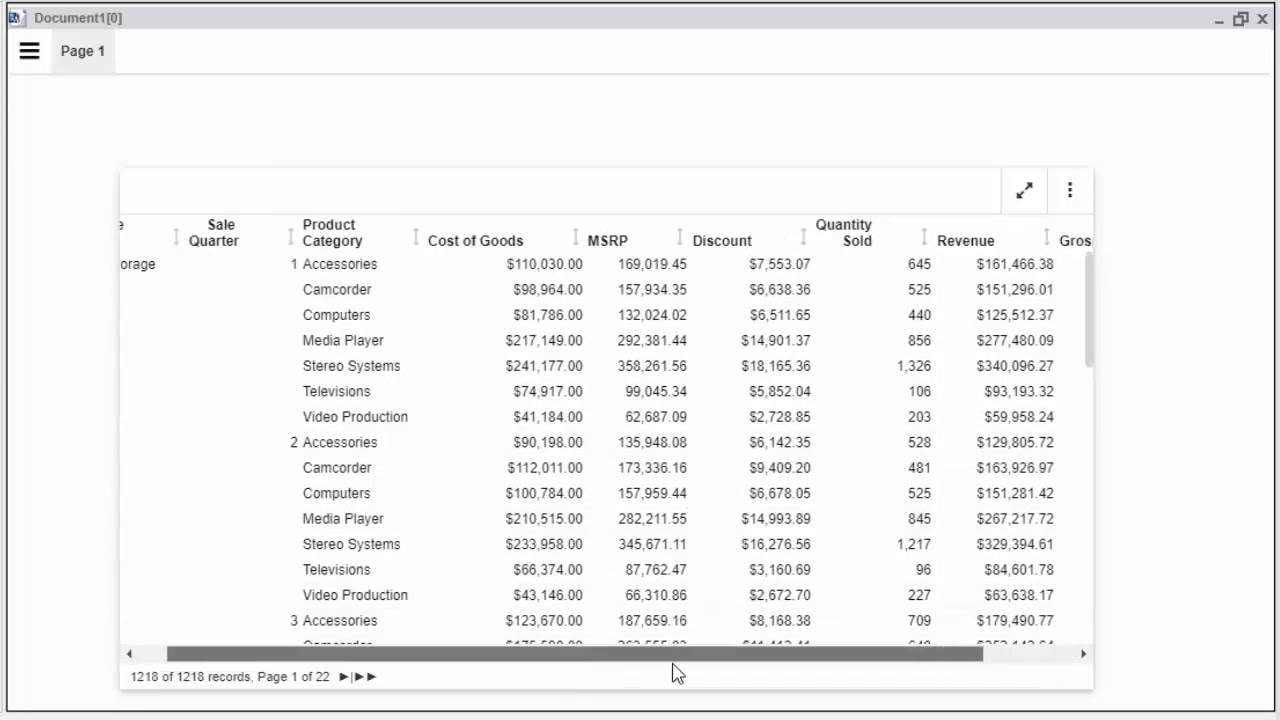This screenshot has height=720, width=1280.
Task: Click the Product Category column header
Action: tap(332, 233)
